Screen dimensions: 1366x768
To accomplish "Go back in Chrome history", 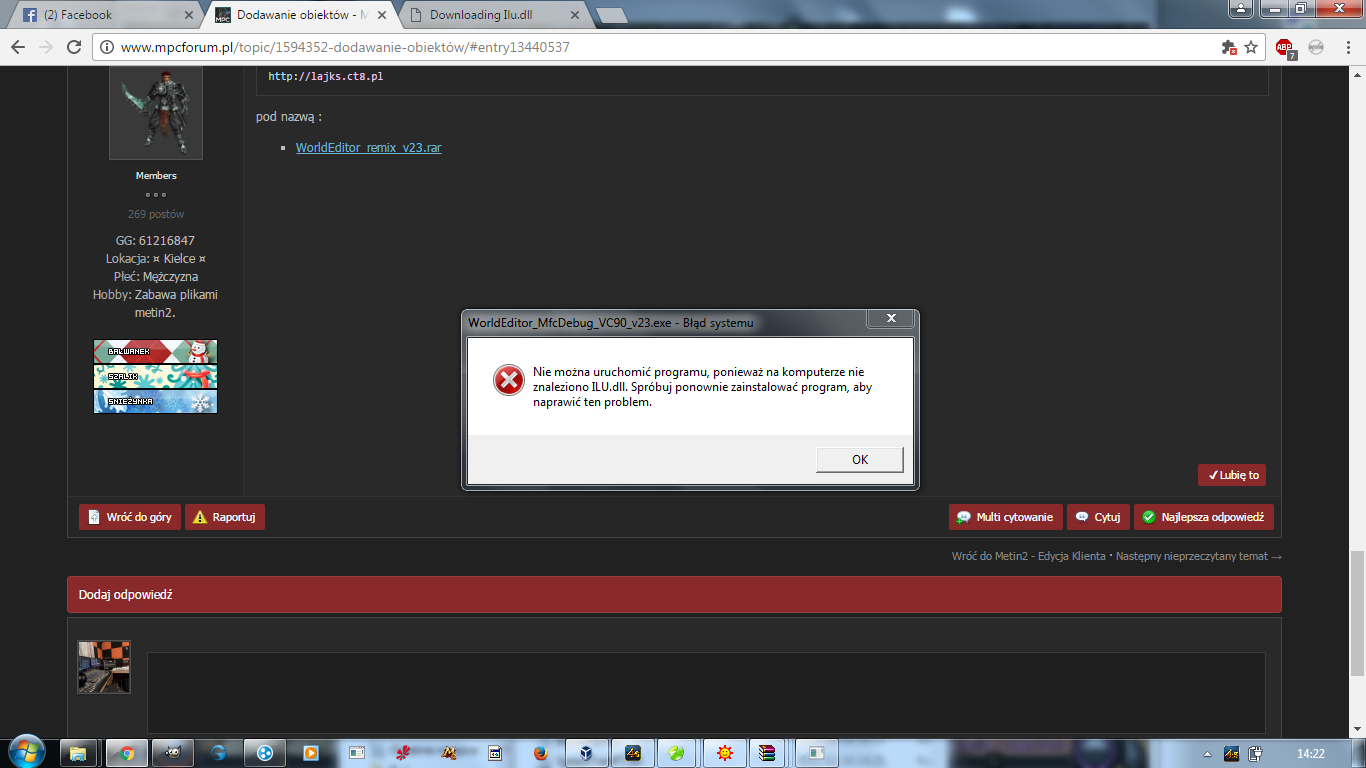I will tap(19, 47).
